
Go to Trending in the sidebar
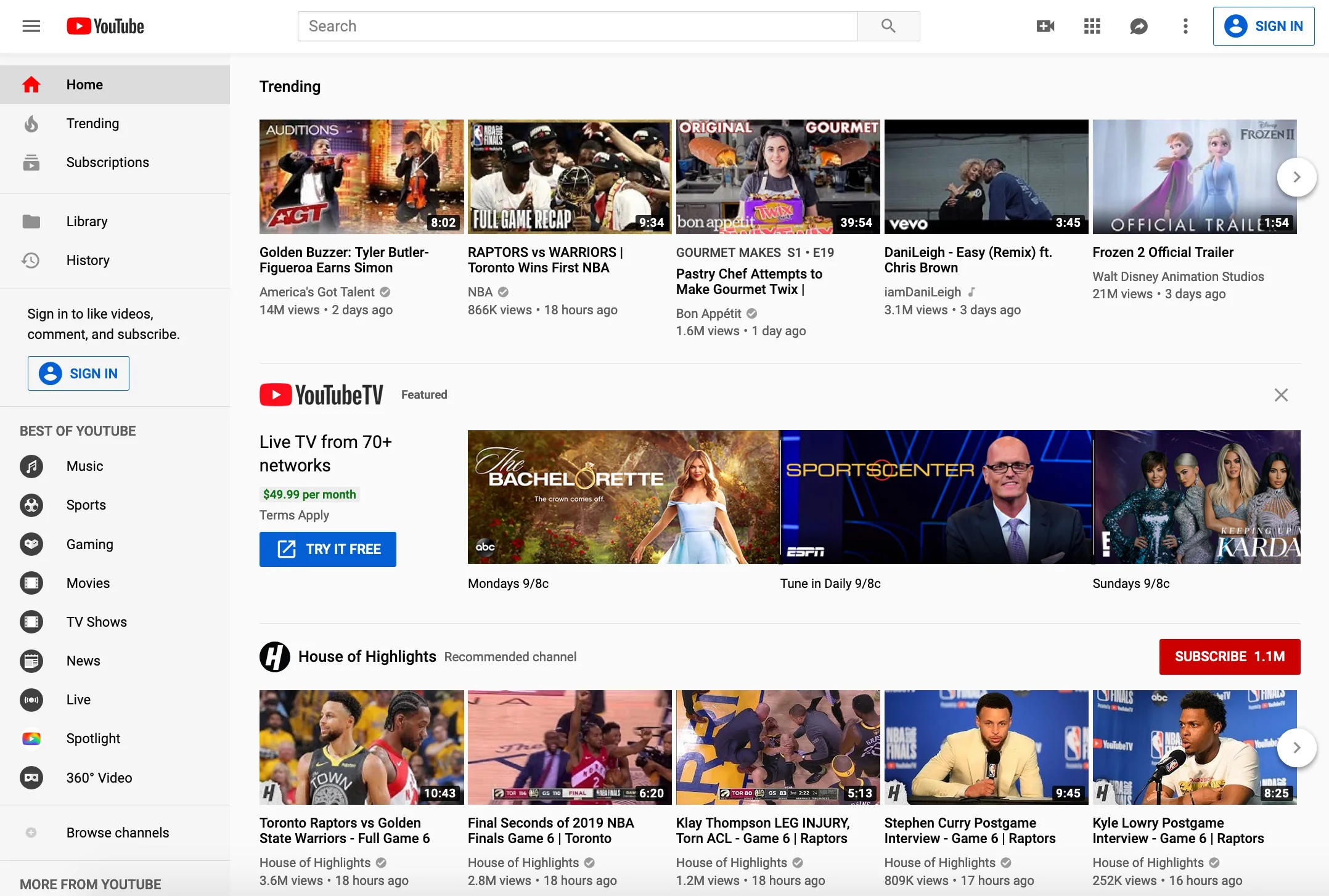click(x=92, y=123)
